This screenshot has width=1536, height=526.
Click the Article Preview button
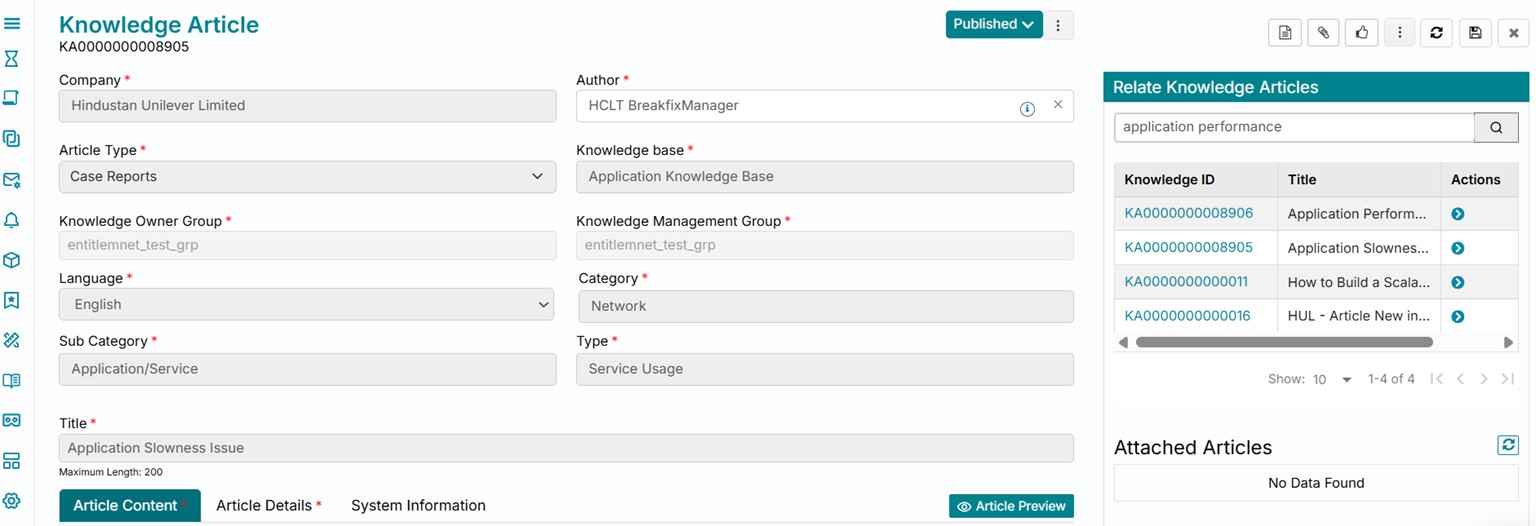pos(1011,506)
